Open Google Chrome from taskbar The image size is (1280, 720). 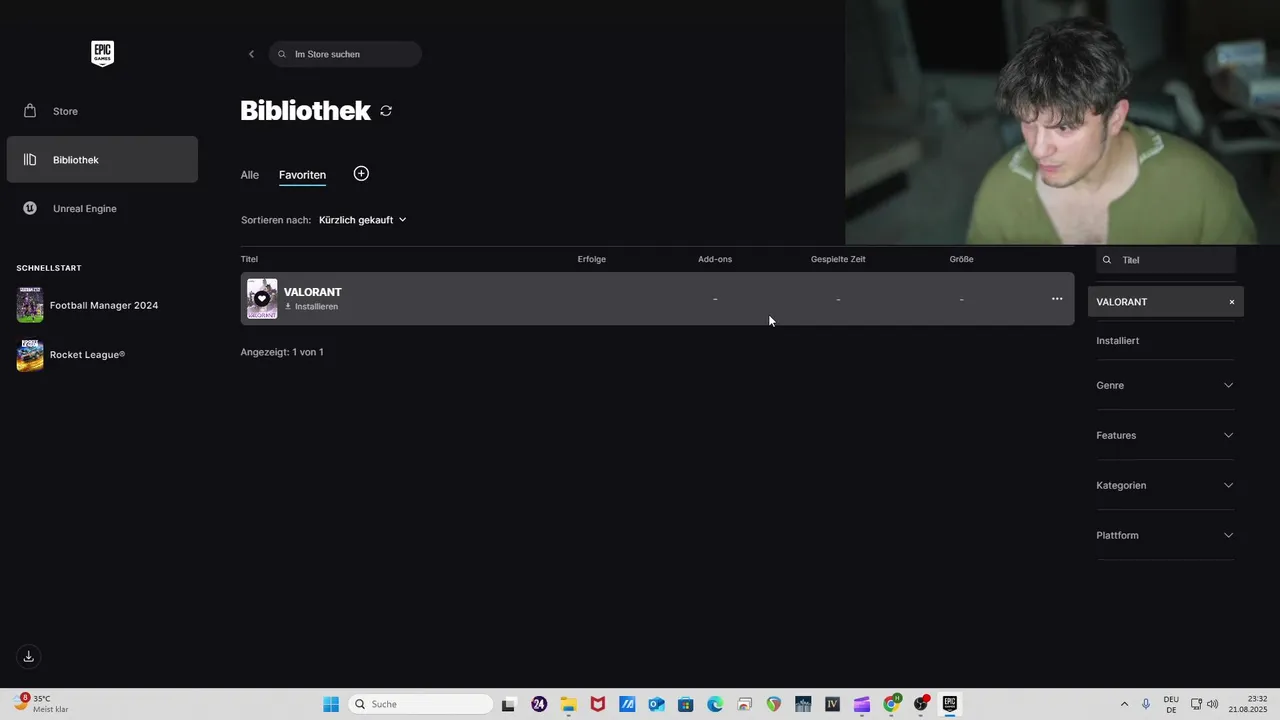tap(891, 704)
